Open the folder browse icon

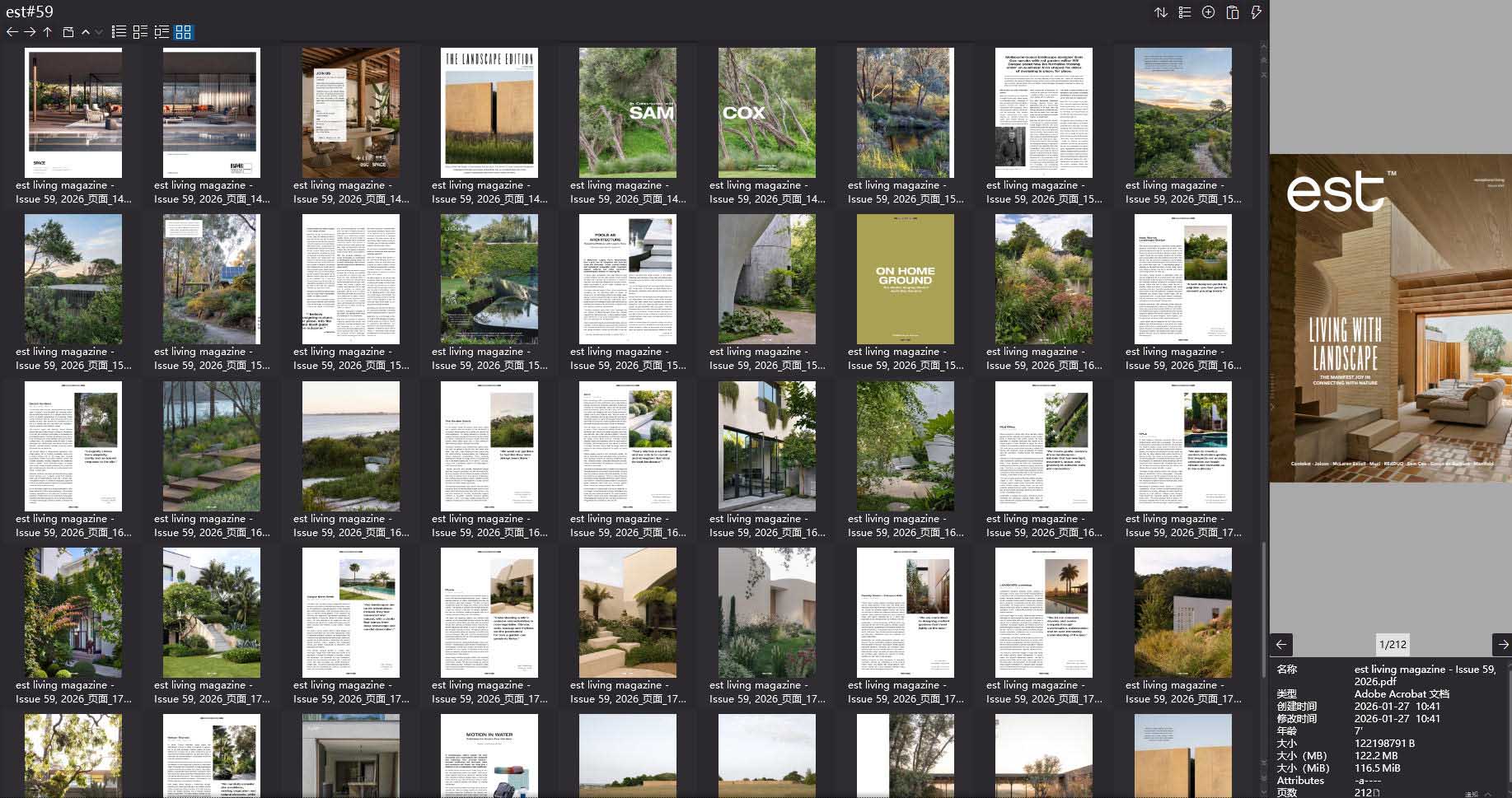click(x=68, y=32)
